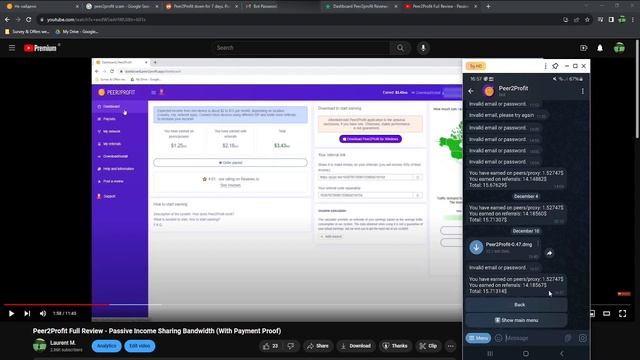The height and width of the screenshot is (360, 640).
Task: Click Show main menu bot button
Action: pos(516,320)
